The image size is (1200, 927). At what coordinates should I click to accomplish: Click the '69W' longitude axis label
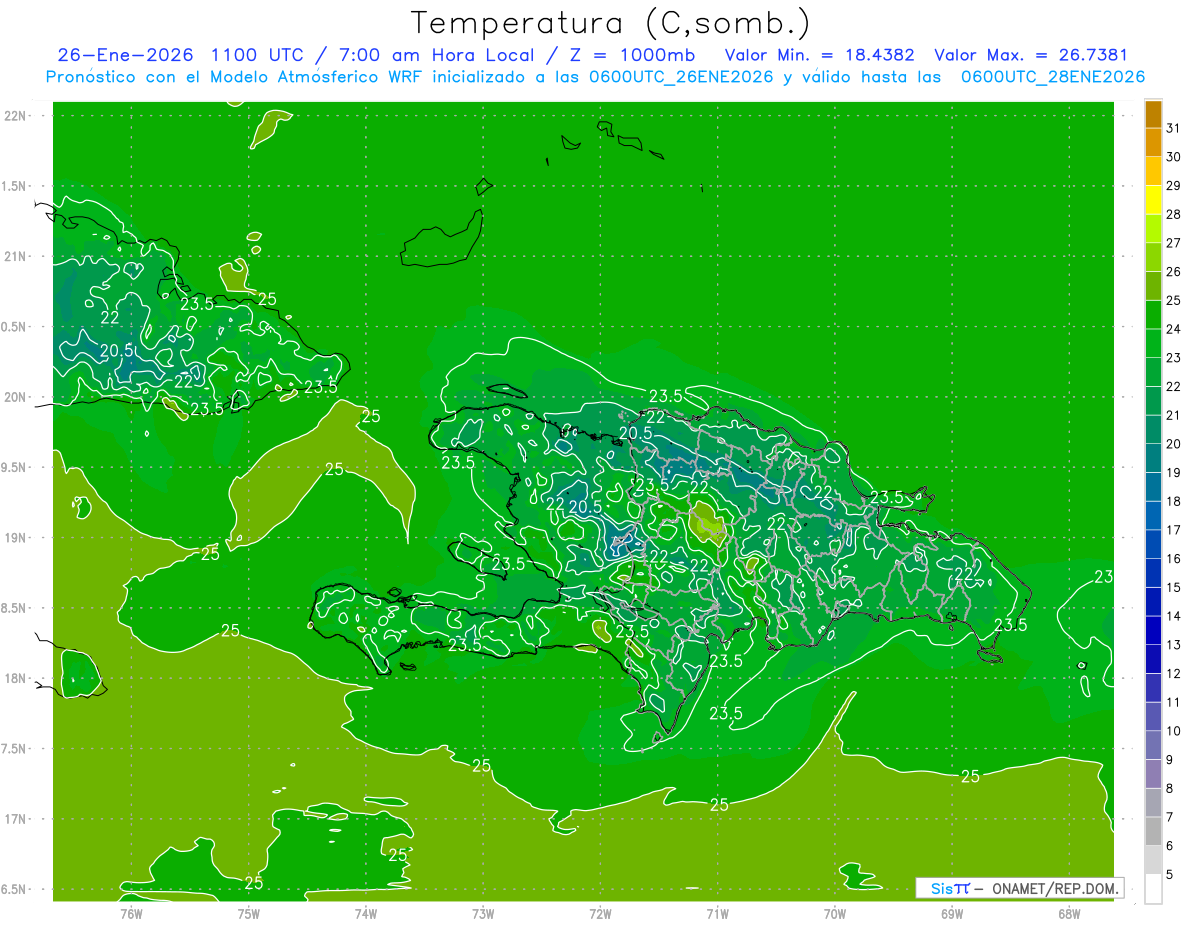pyautogui.click(x=952, y=913)
